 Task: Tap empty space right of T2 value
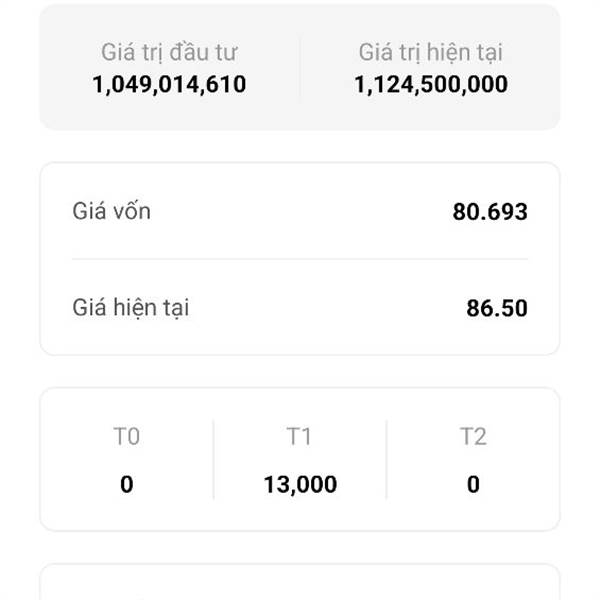coord(525,485)
